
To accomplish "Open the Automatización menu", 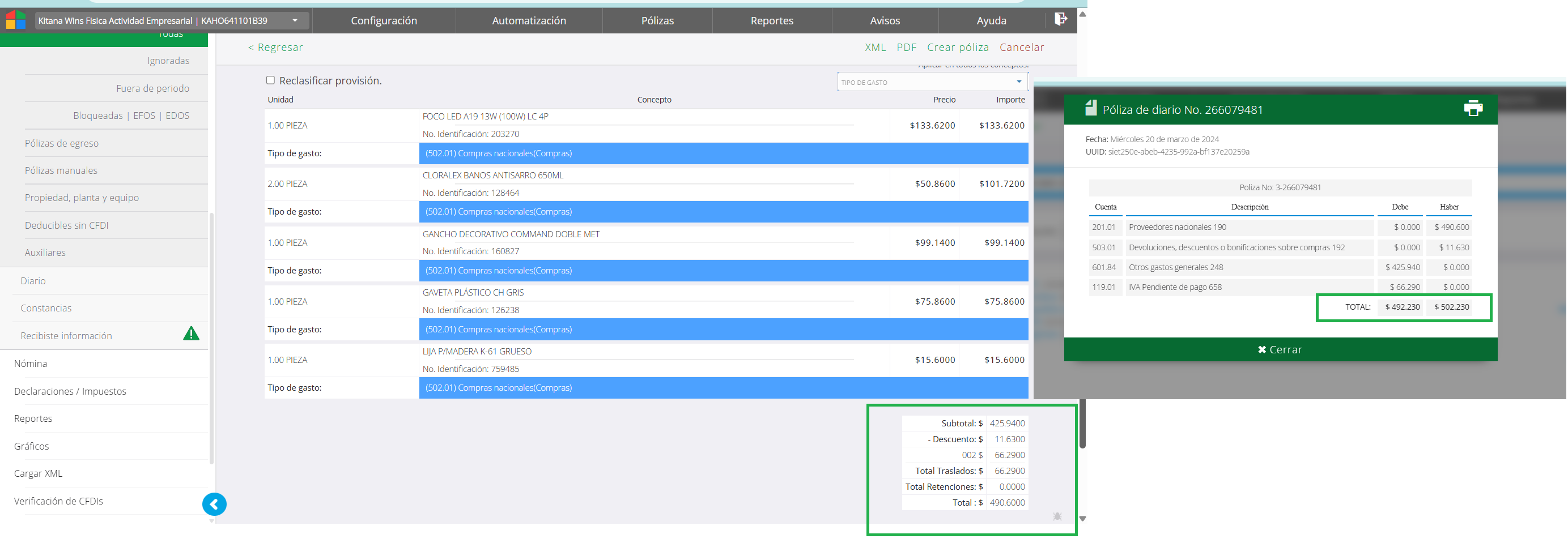I will [528, 21].
